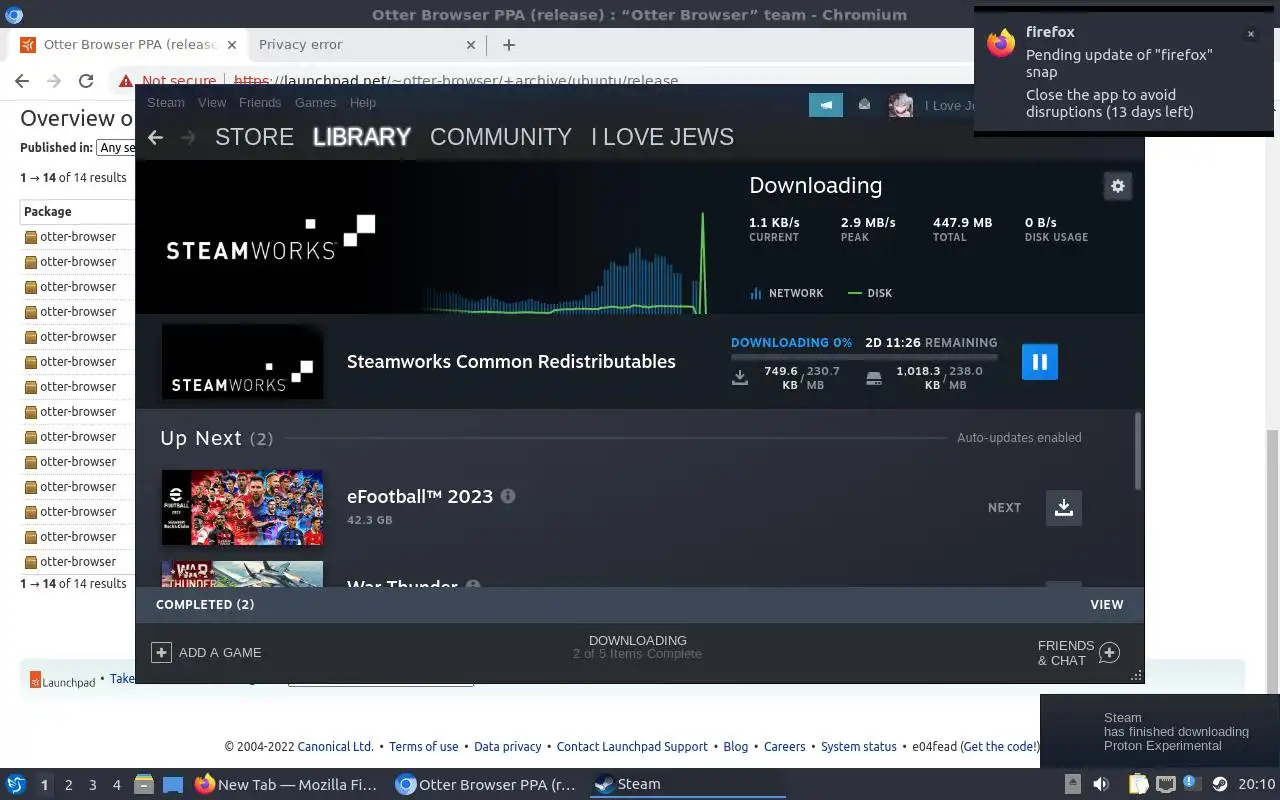Click the Chromium page vertical scrollbar
The height and width of the screenshot is (800, 1280).
point(1273,560)
